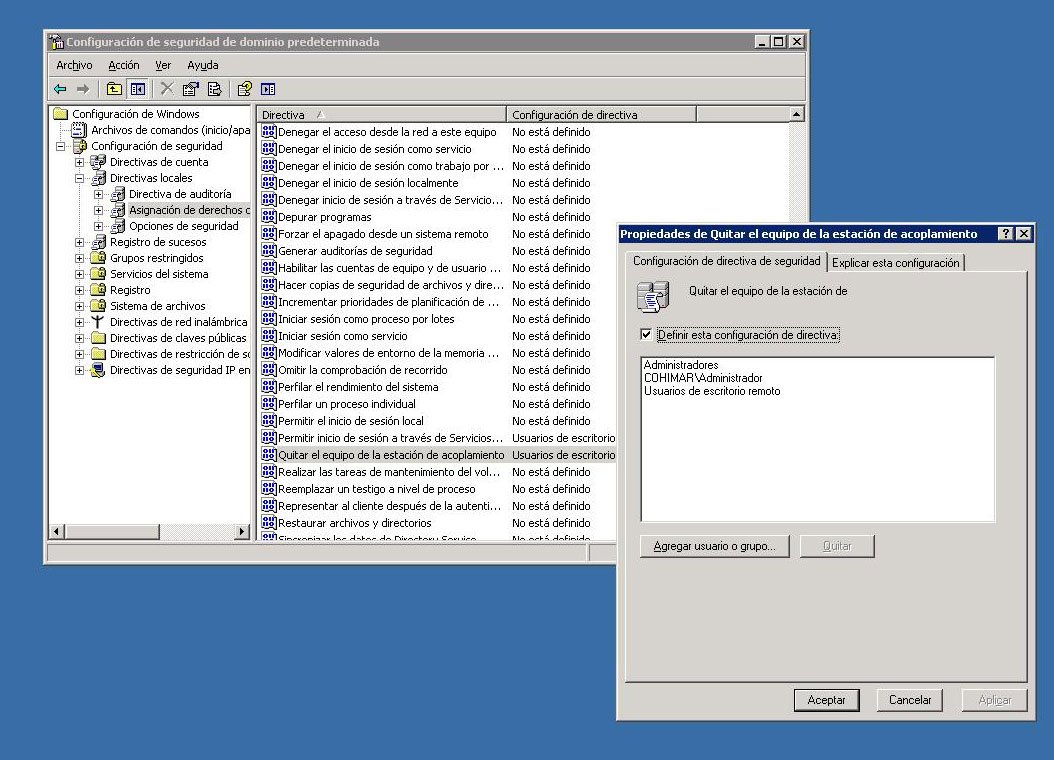Screen dimensions: 1054x760
Task: Select Configuración de directiva de seguridad tab
Action: [727, 261]
